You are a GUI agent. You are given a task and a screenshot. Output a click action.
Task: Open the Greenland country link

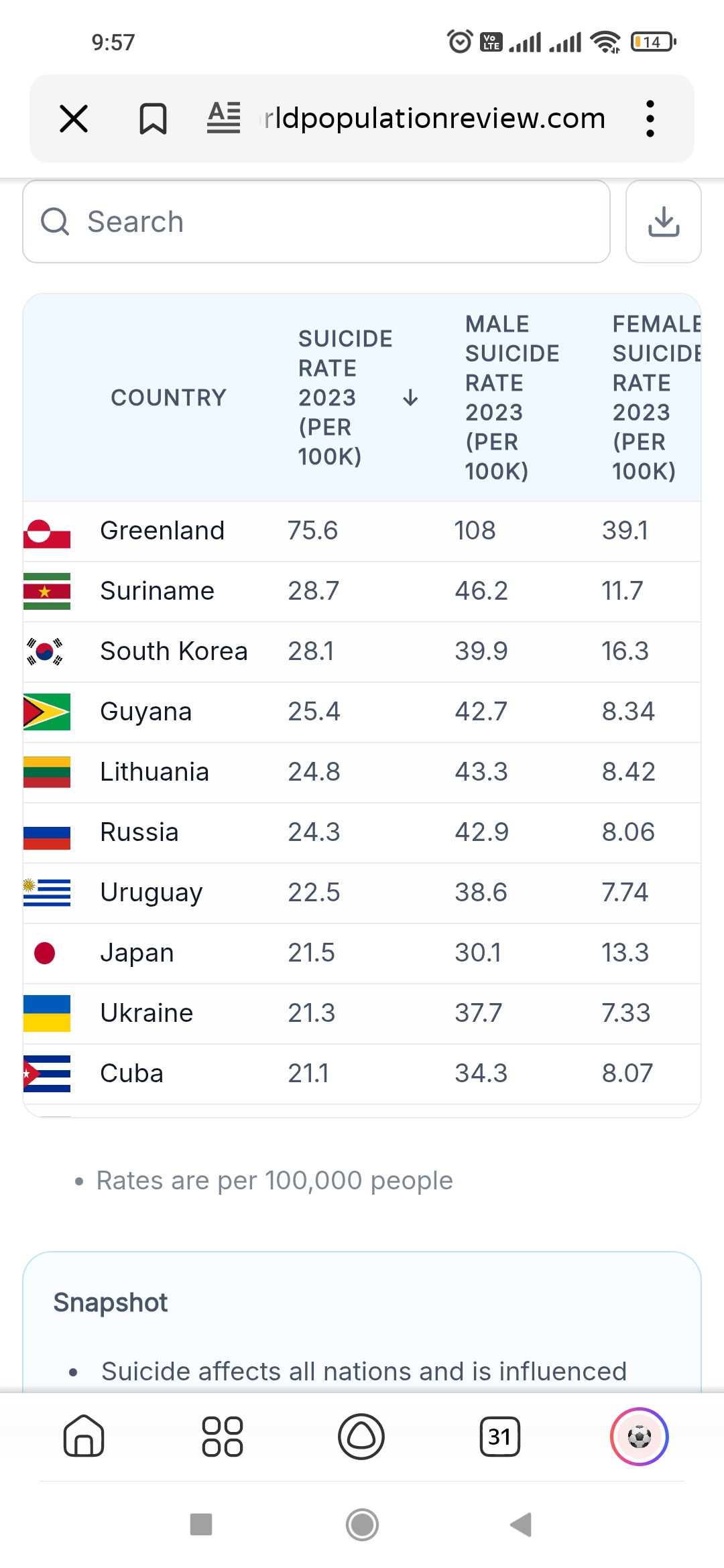pos(162,531)
